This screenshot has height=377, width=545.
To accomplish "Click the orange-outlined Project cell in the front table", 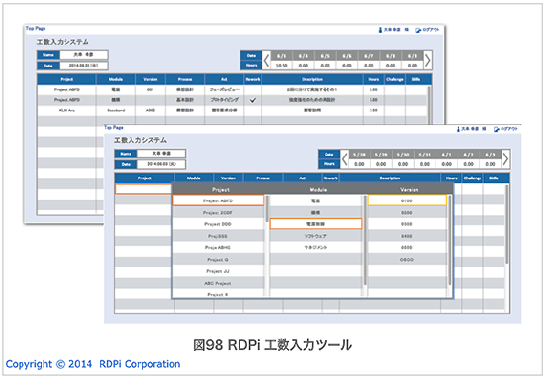I will pos(144,189).
